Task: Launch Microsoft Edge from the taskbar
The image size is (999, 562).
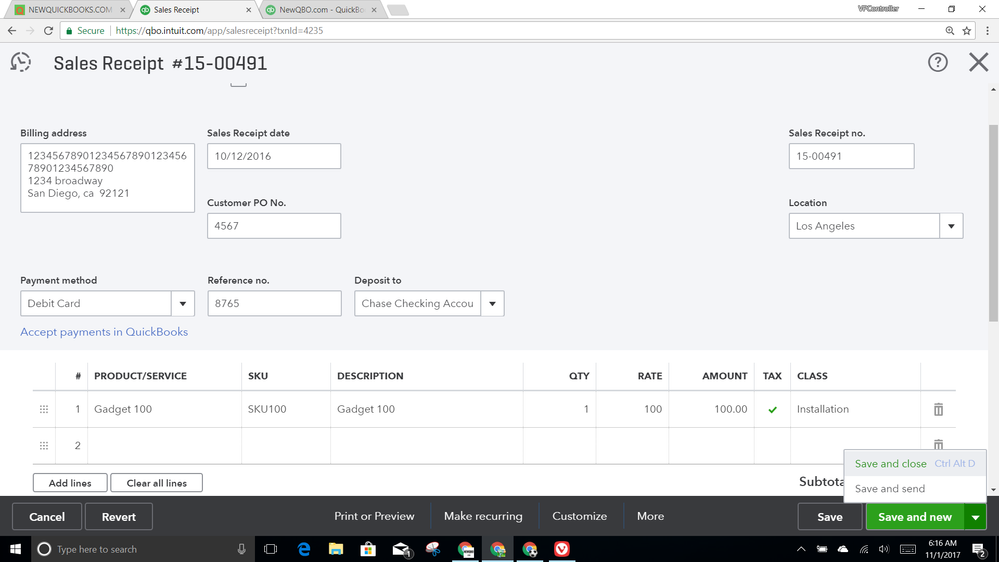Action: [304, 549]
